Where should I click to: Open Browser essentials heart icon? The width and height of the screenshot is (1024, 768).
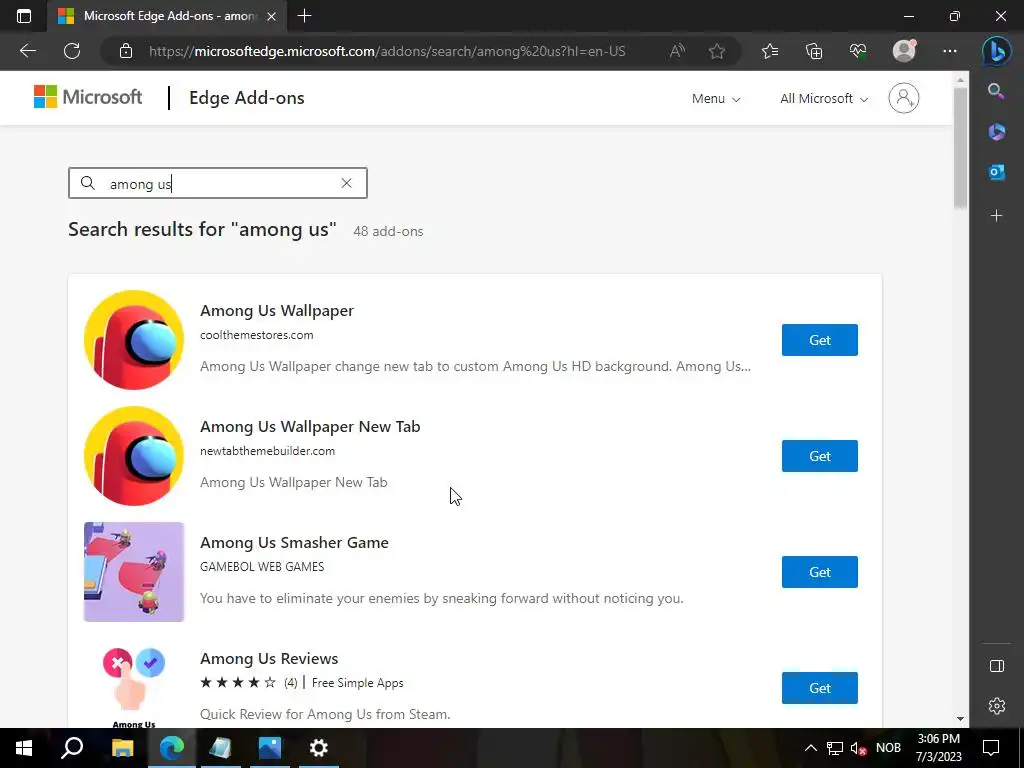tap(858, 51)
